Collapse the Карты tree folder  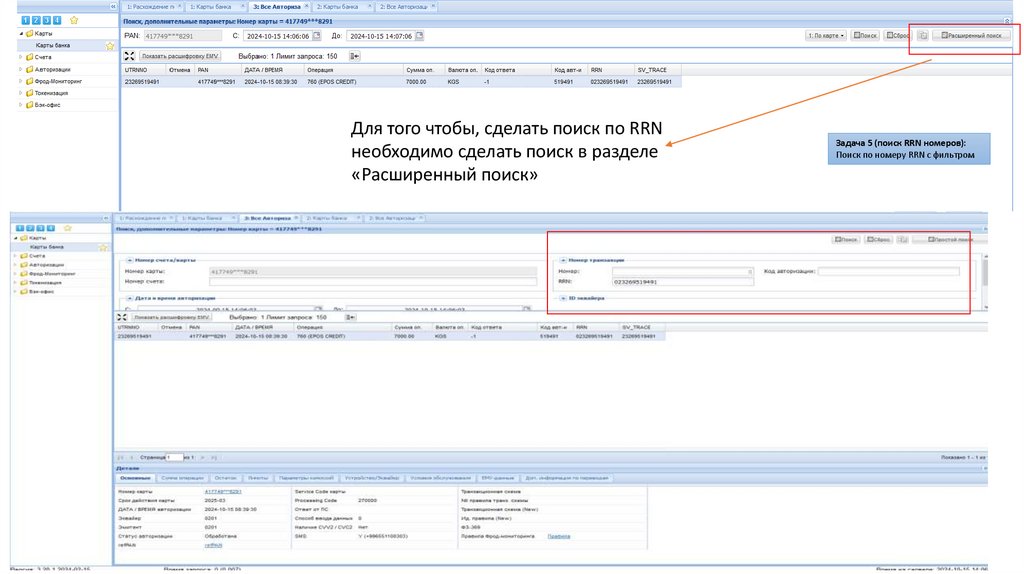pyautogui.click(x=20, y=33)
